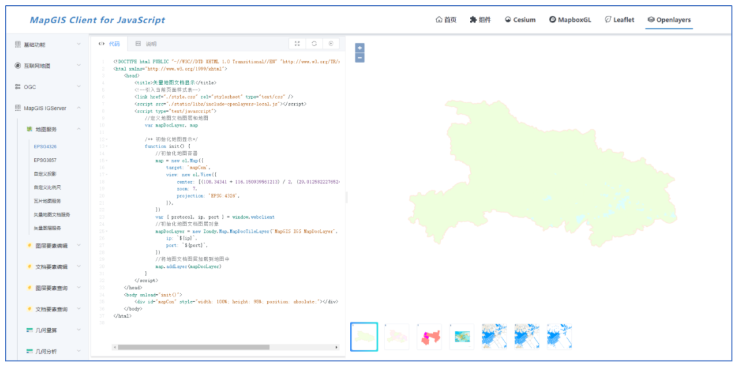Click the globe icon beside Cesium

[508, 20]
